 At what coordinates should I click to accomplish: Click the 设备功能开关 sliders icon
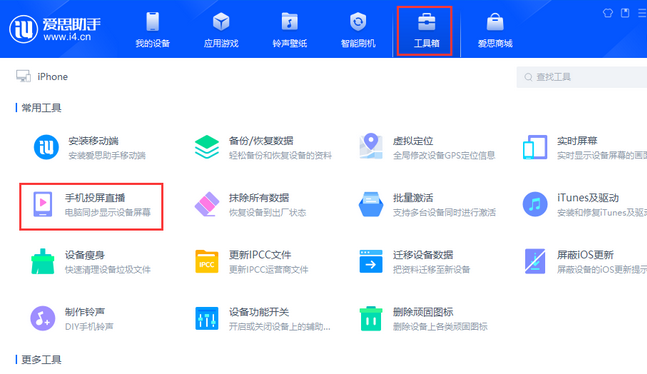[207, 318]
